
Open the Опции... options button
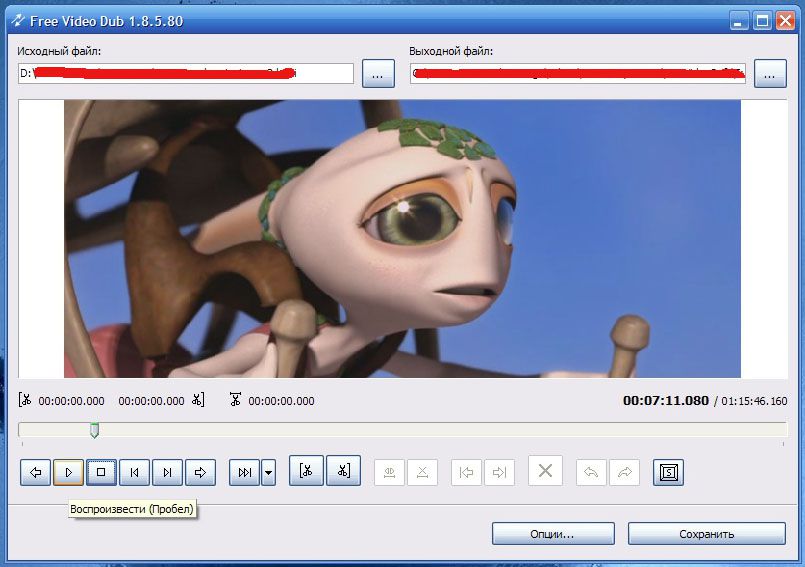[553, 534]
